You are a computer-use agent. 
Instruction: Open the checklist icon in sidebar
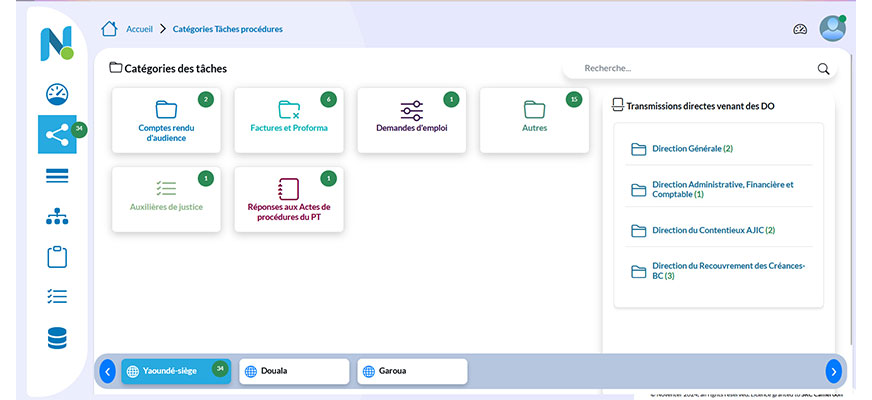pos(57,297)
